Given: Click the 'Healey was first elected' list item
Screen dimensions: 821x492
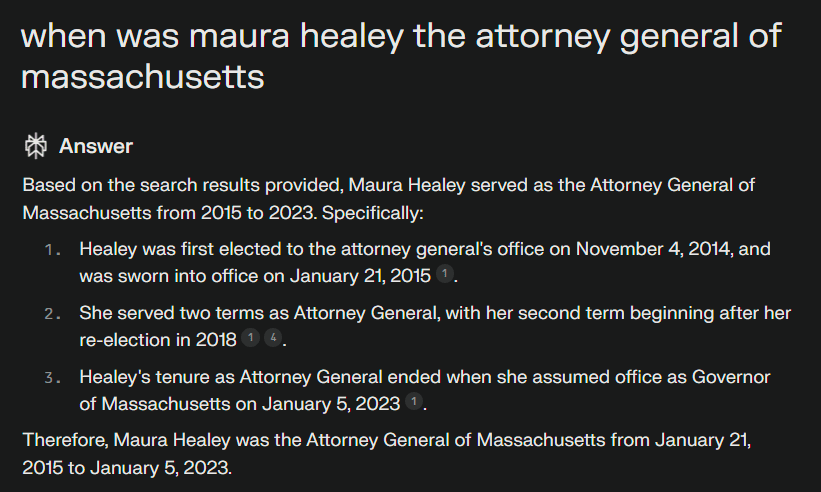Looking at the screenshot, I should click(424, 261).
